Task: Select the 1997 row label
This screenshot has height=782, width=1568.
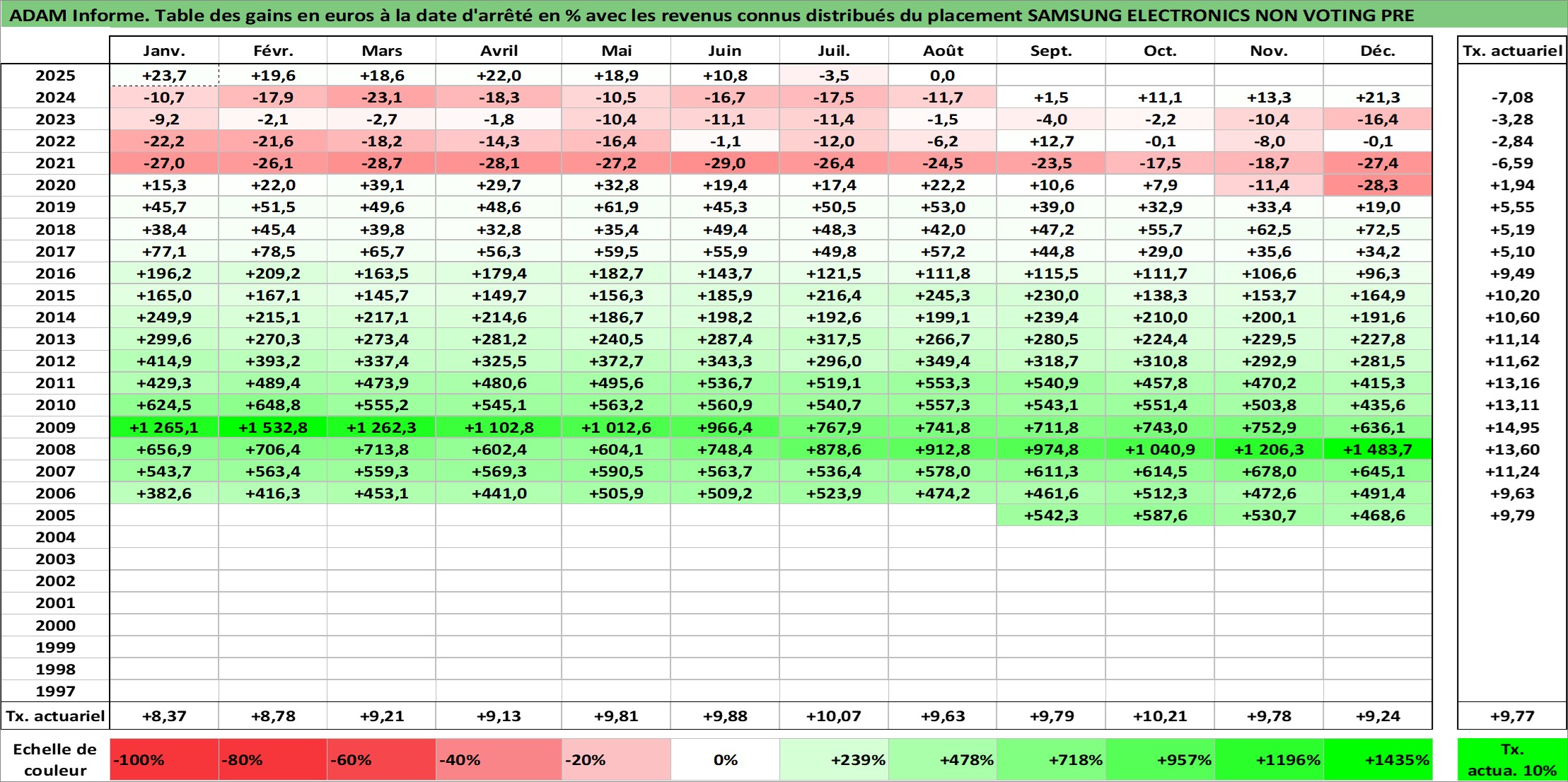Action: [x=55, y=691]
